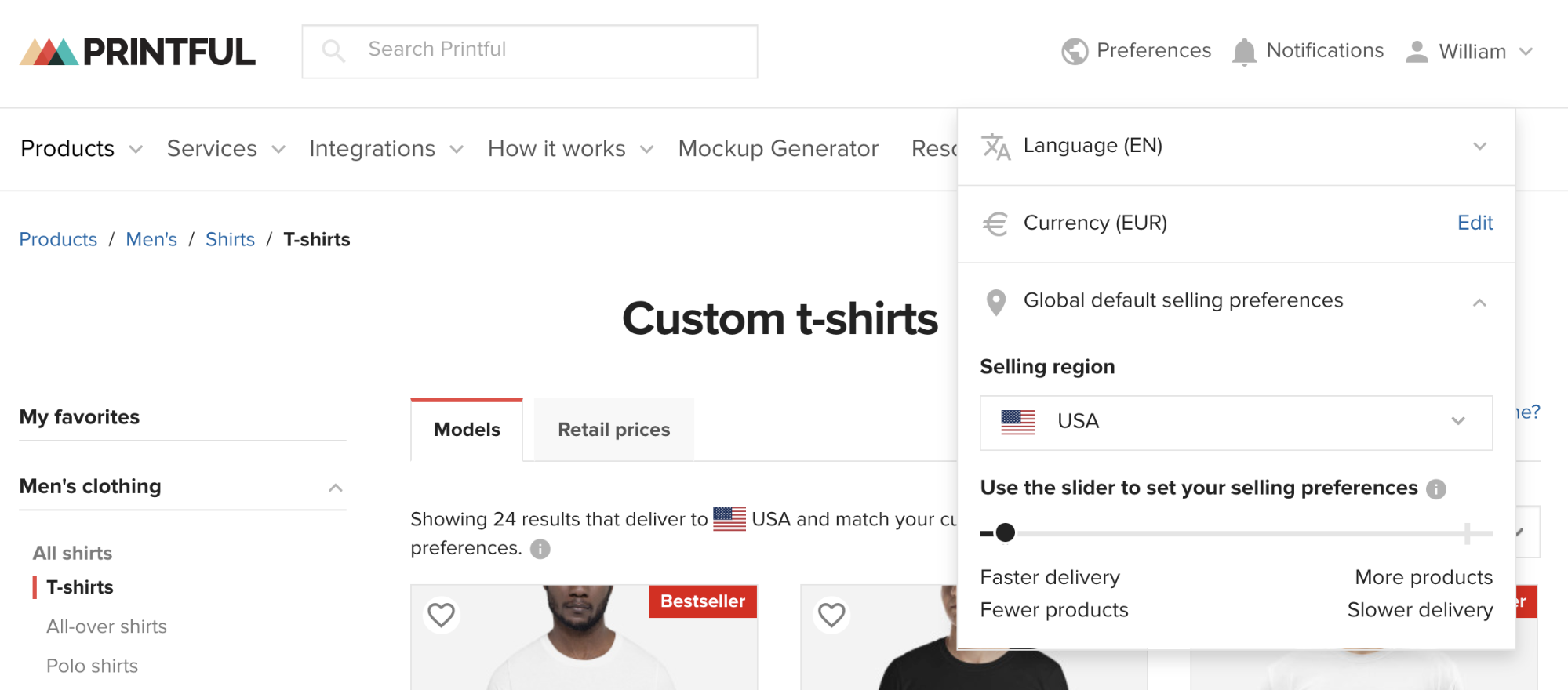Open the Notifications bell icon
This screenshot has height=690, width=1568.
tap(1244, 52)
